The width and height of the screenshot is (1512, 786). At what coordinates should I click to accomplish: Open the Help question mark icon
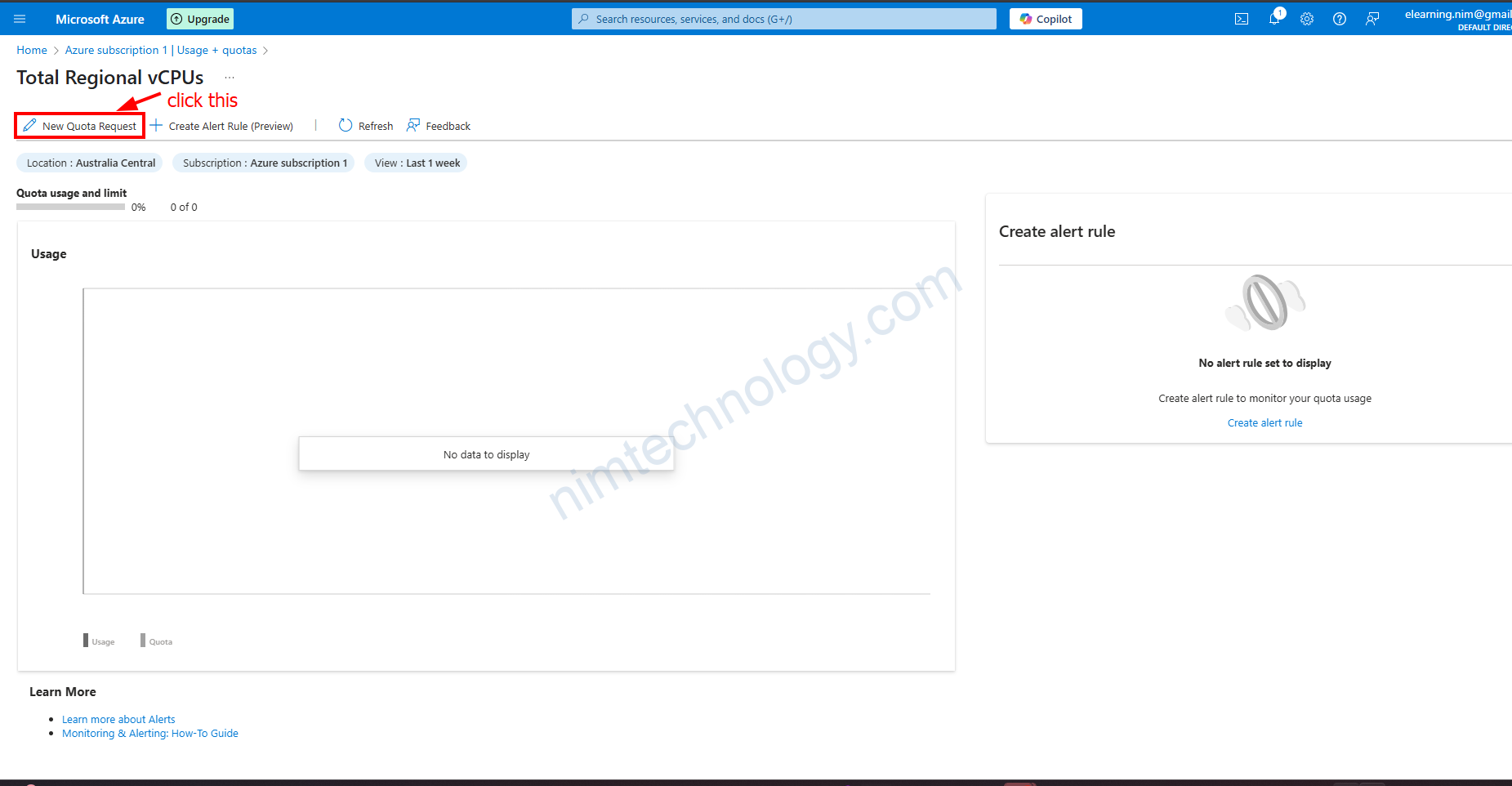(x=1340, y=19)
